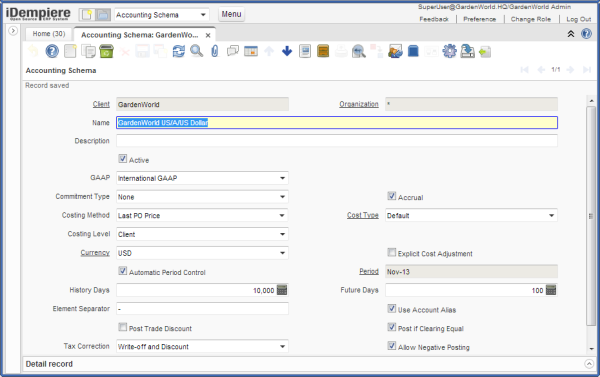Open the Costing Method dropdown
The height and width of the screenshot is (377, 600).
282,215
